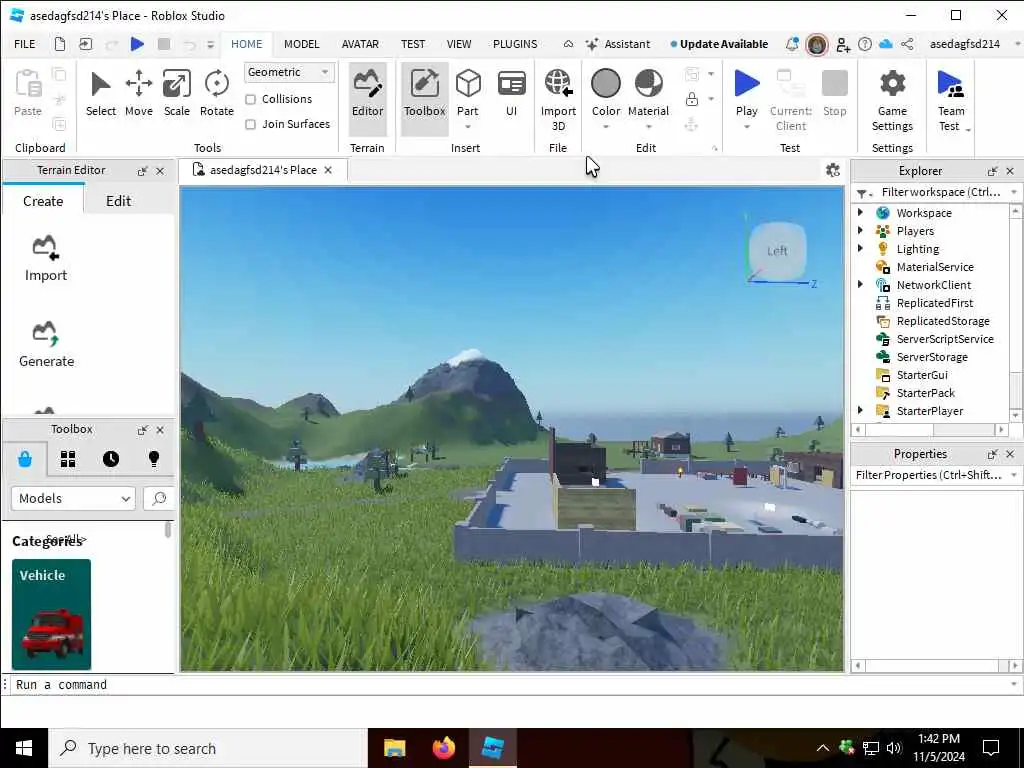Click the Toolbox search magnifier button
This screenshot has width=1024, height=768.
(159, 499)
